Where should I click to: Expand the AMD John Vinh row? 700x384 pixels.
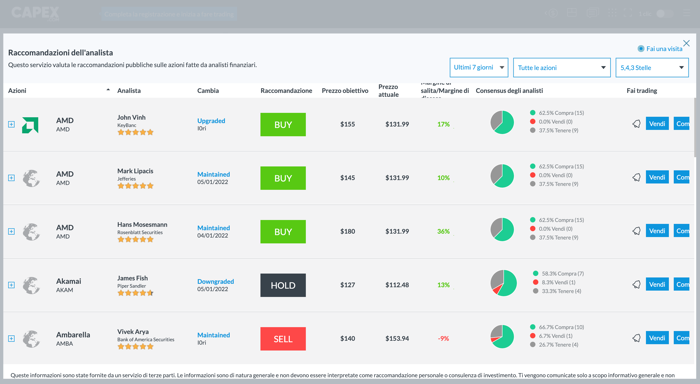(x=12, y=124)
